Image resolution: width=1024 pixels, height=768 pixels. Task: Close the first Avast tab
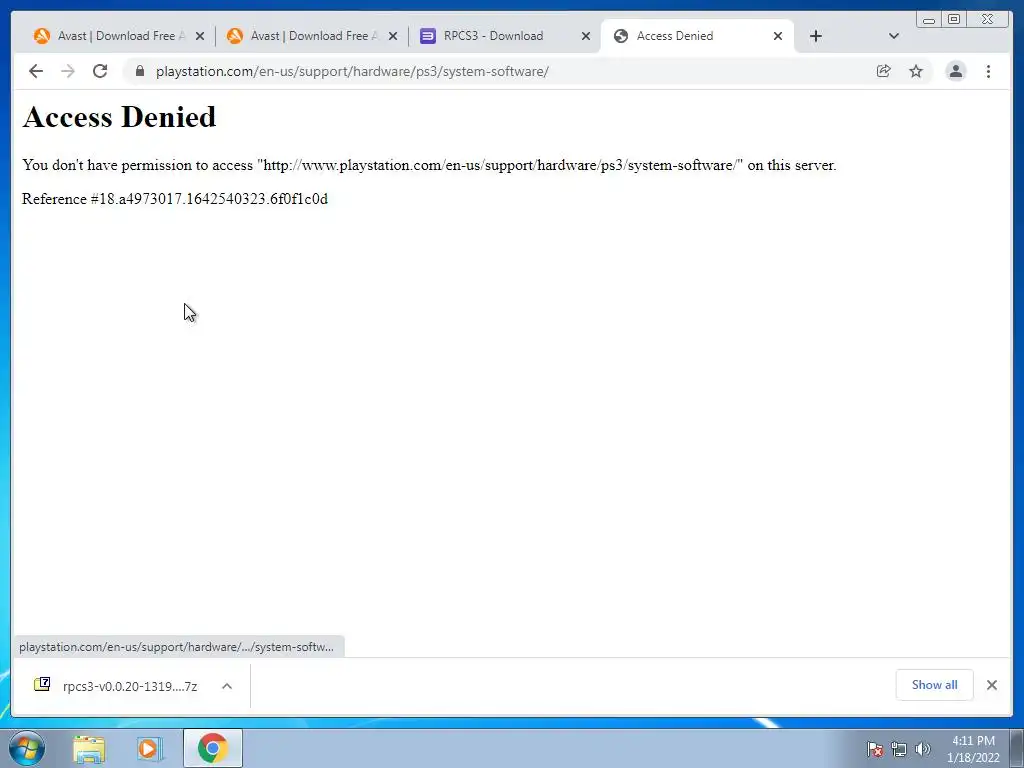(x=200, y=36)
